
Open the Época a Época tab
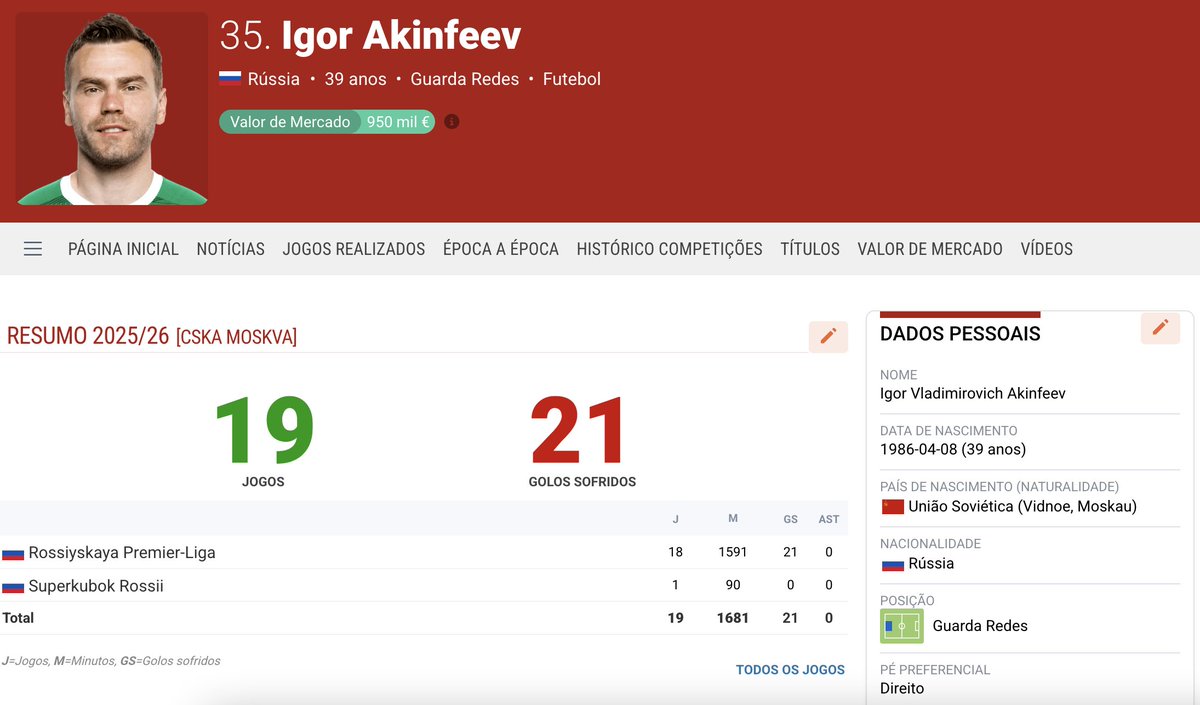click(501, 249)
